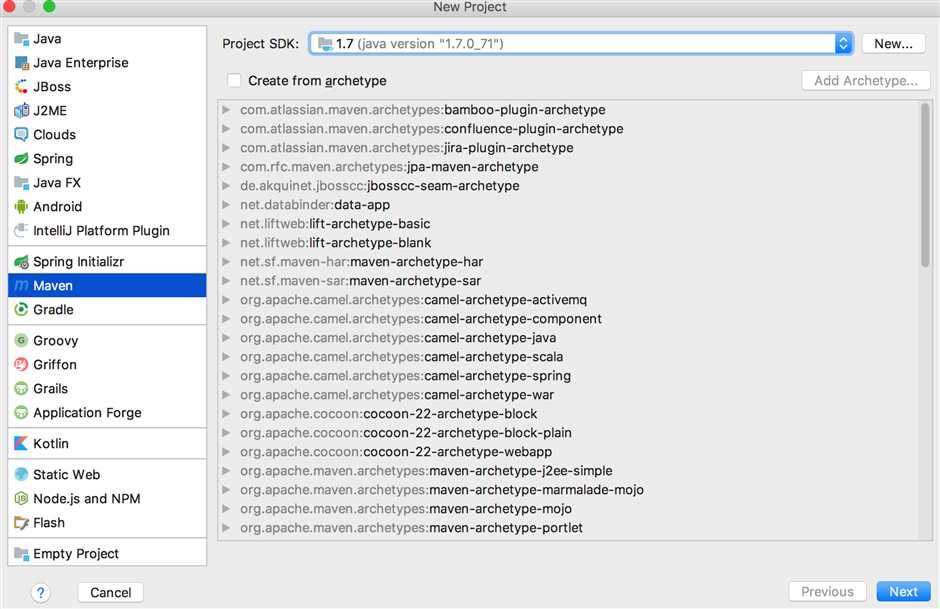
Task: Click the Node.js and NPM icon
Action: (x=21, y=499)
